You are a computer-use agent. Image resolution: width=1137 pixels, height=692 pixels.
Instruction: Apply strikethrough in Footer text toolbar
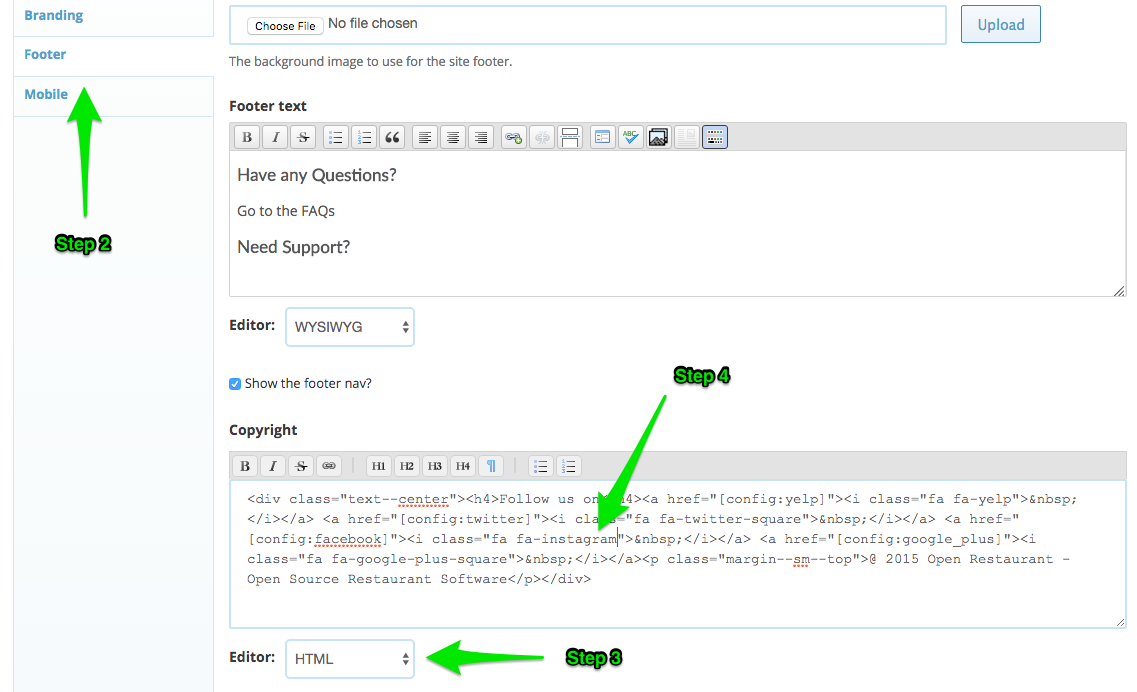[x=303, y=137]
